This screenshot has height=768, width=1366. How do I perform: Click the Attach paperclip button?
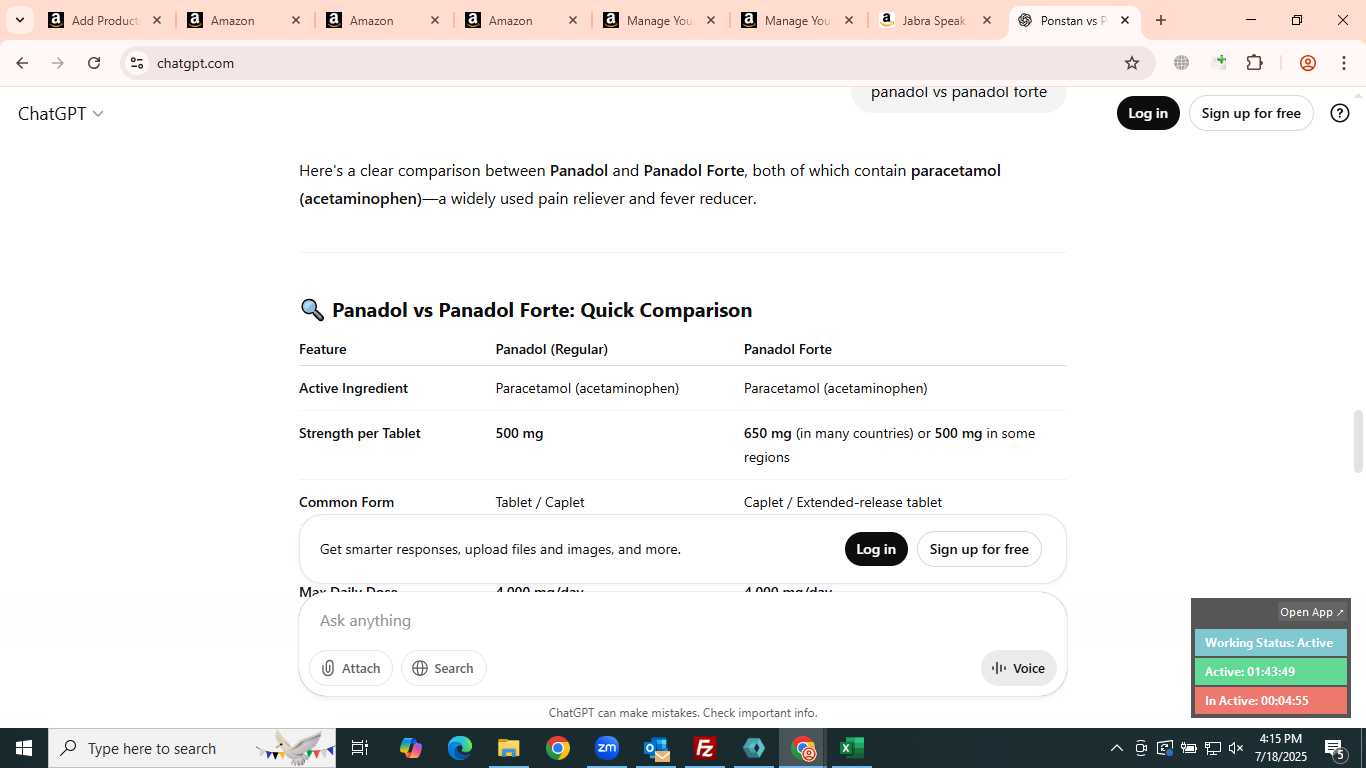pos(351,668)
